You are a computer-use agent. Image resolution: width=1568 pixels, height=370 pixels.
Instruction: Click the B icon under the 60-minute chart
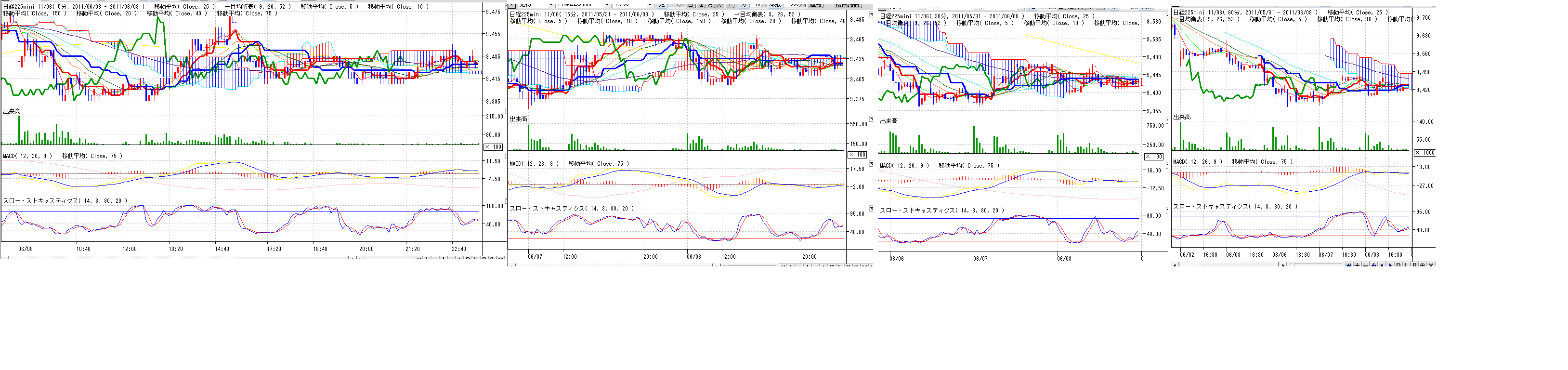coord(1414,265)
